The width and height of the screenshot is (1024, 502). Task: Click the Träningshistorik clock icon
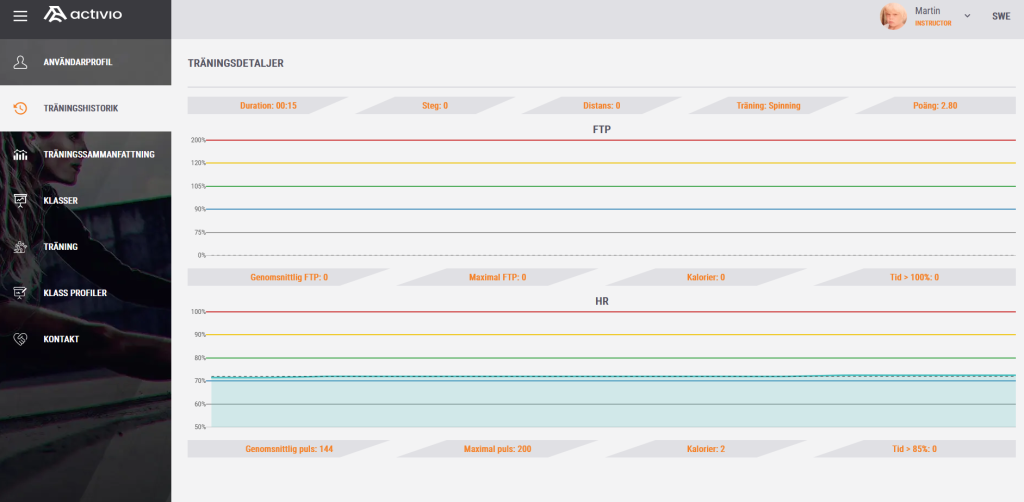(20, 108)
